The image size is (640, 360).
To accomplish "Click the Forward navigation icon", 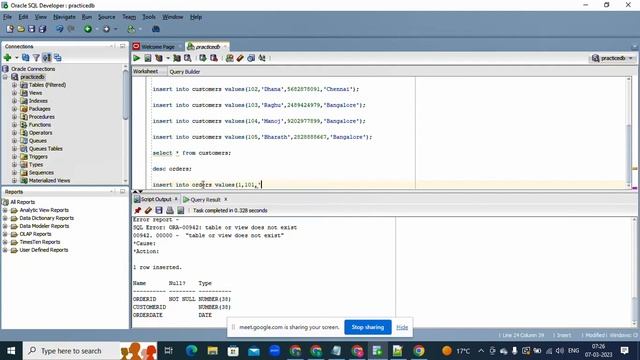I will coord(107,29).
